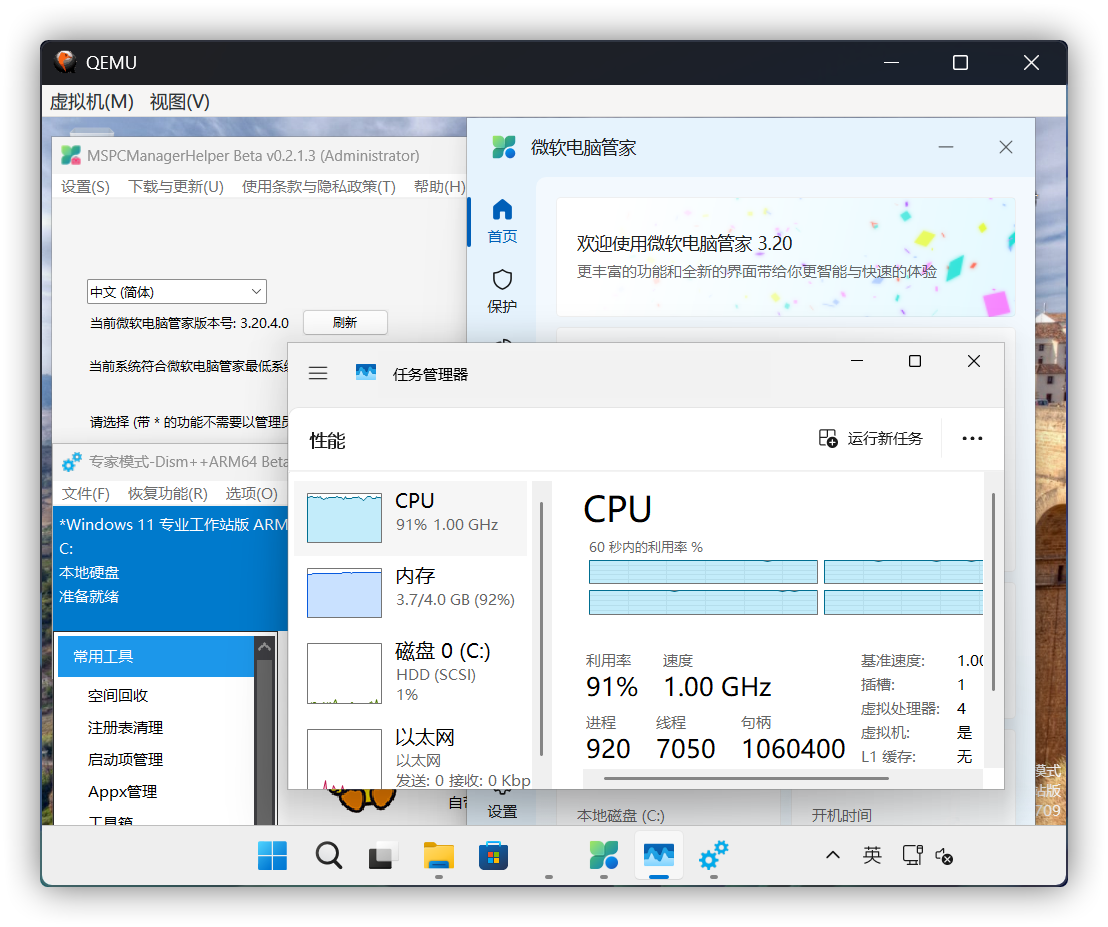Select Memory performance graph thumbnail
The image size is (1108, 927).
coord(344,593)
